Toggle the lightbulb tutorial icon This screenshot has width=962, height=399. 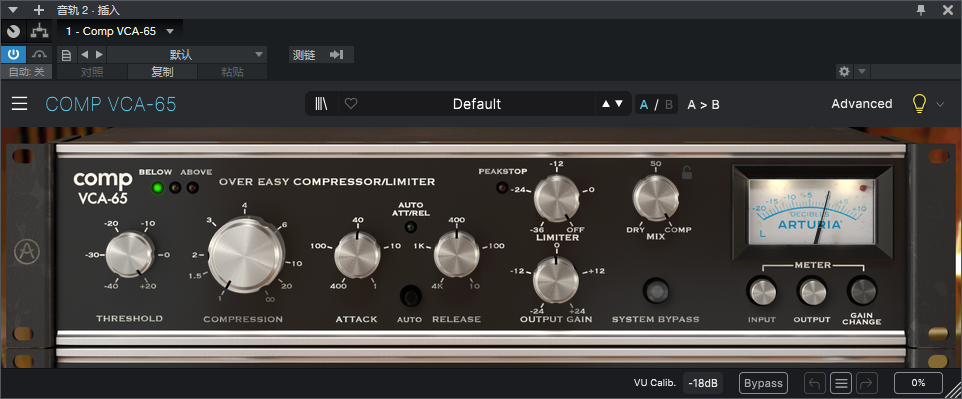tap(918, 104)
